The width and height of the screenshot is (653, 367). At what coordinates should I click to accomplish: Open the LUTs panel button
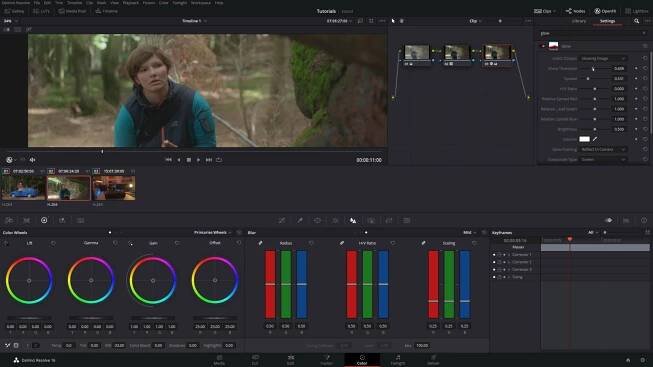point(41,11)
